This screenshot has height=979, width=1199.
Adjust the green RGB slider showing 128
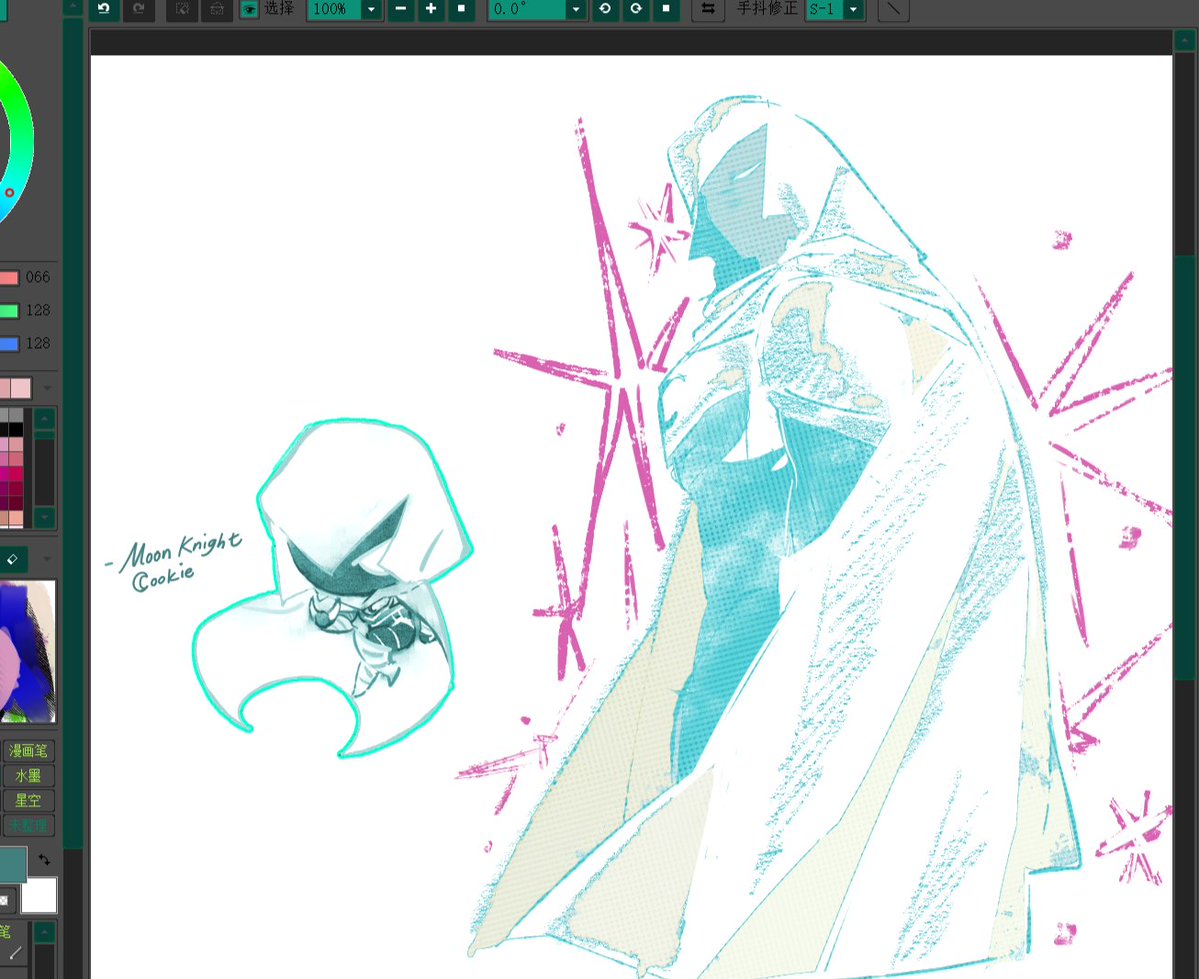[9, 311]
